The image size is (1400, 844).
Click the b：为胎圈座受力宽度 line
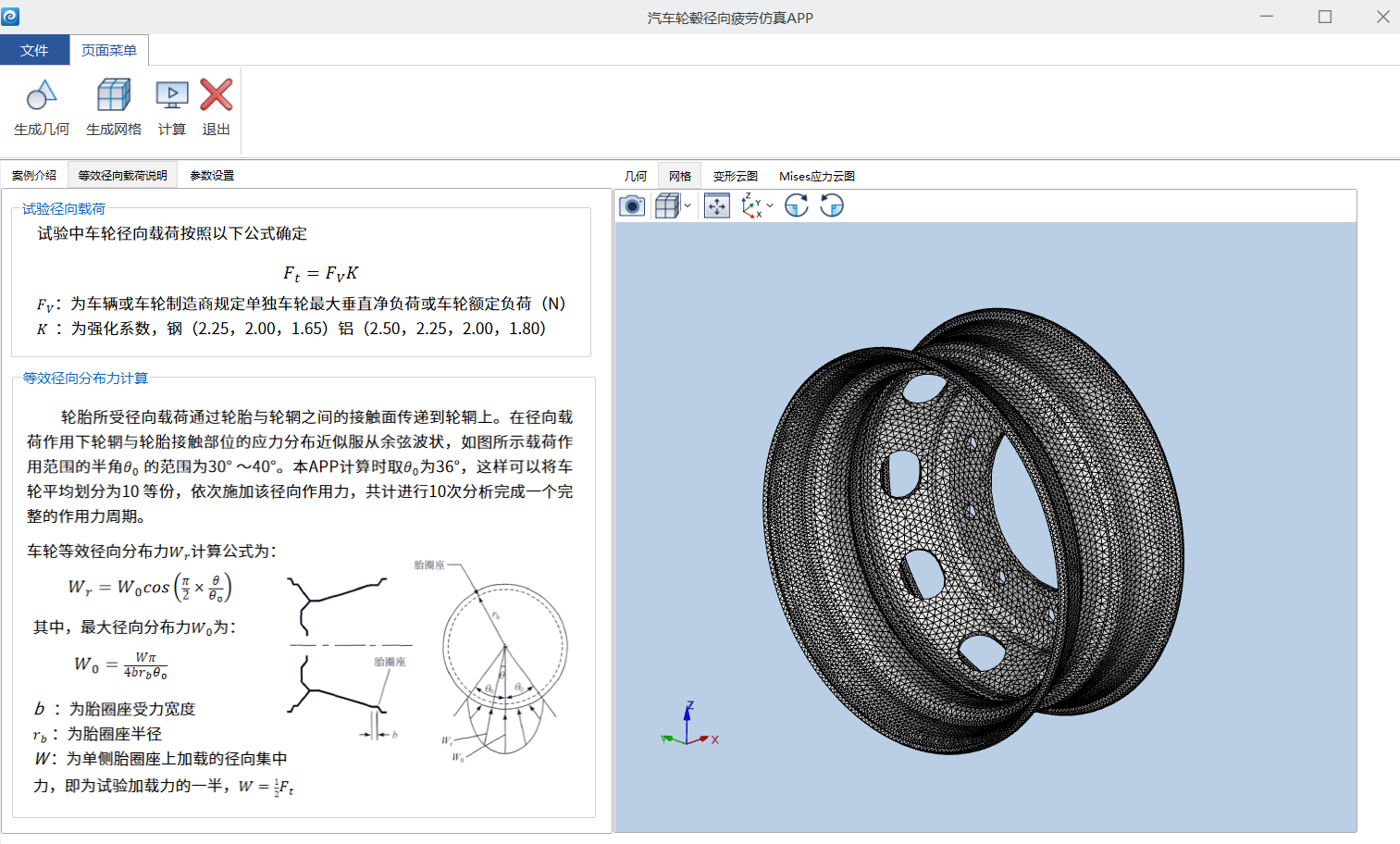point(115,709)
